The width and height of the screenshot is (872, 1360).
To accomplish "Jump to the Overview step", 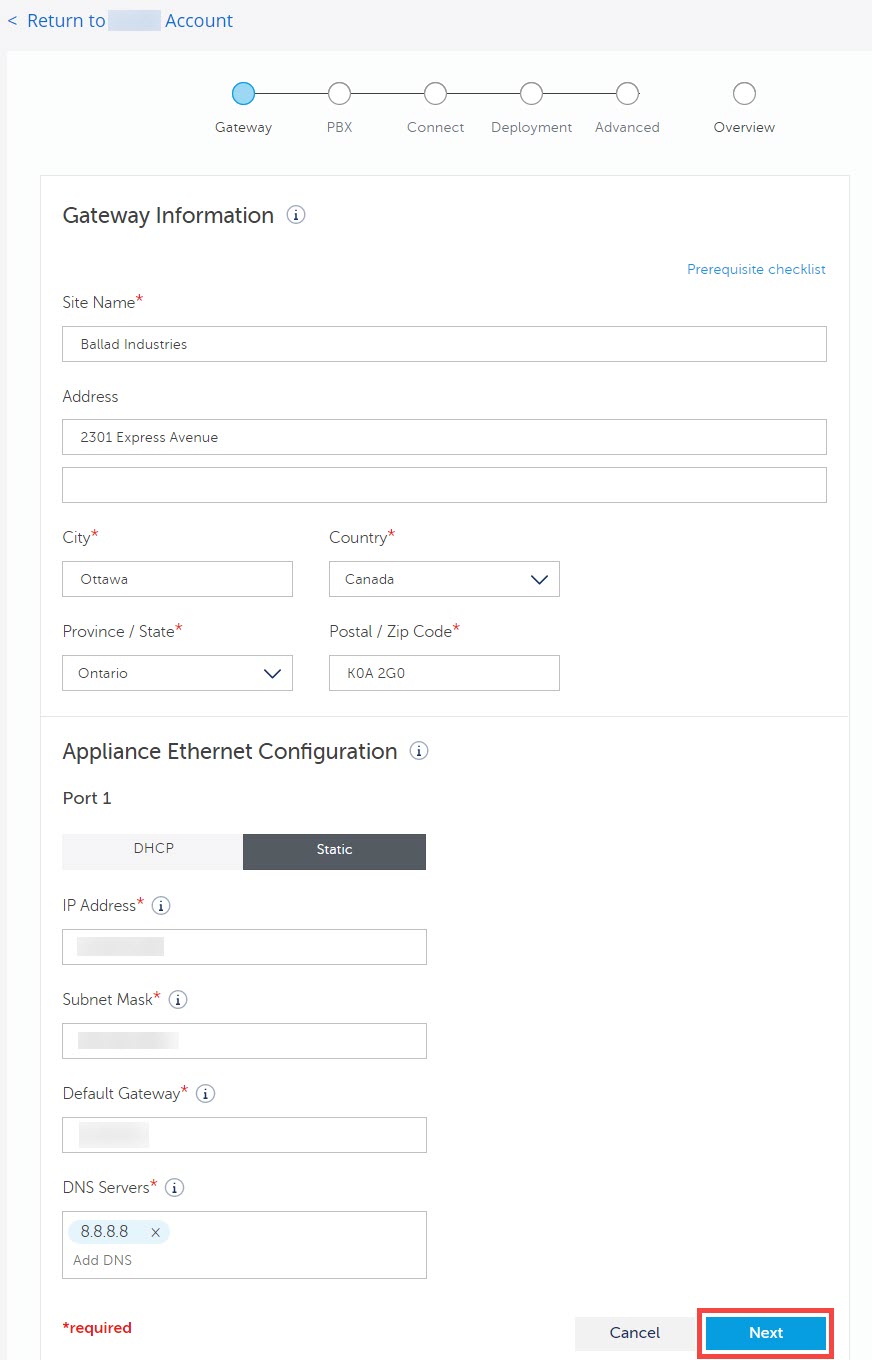I will tap(744, 93).
